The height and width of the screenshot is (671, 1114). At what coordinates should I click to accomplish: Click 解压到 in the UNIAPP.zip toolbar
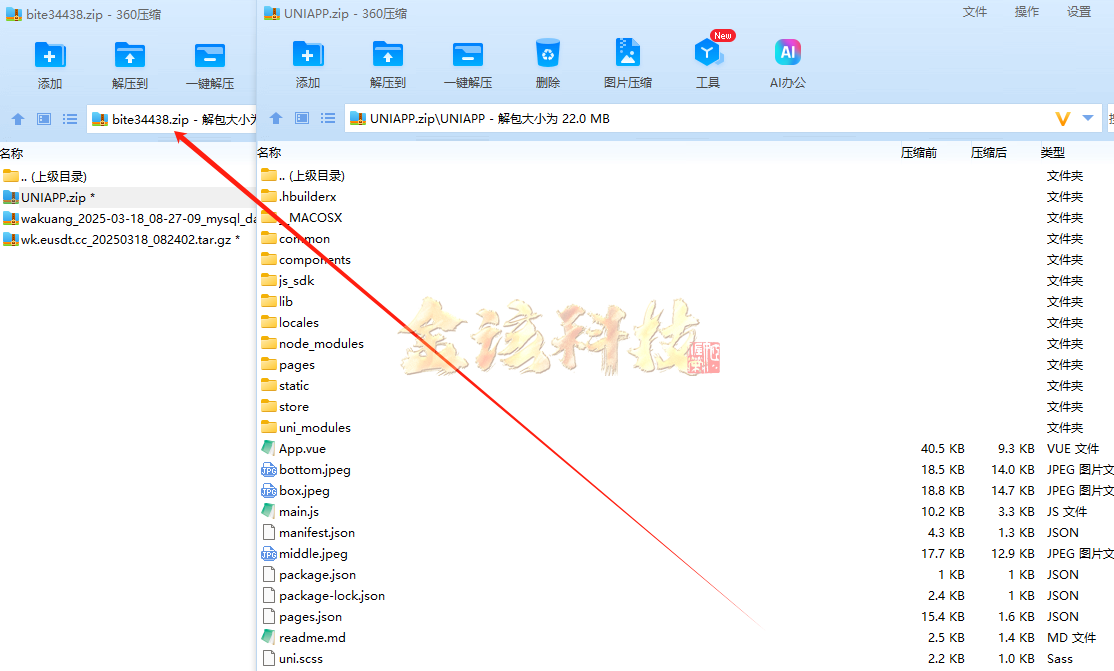(x=387, y=54)
